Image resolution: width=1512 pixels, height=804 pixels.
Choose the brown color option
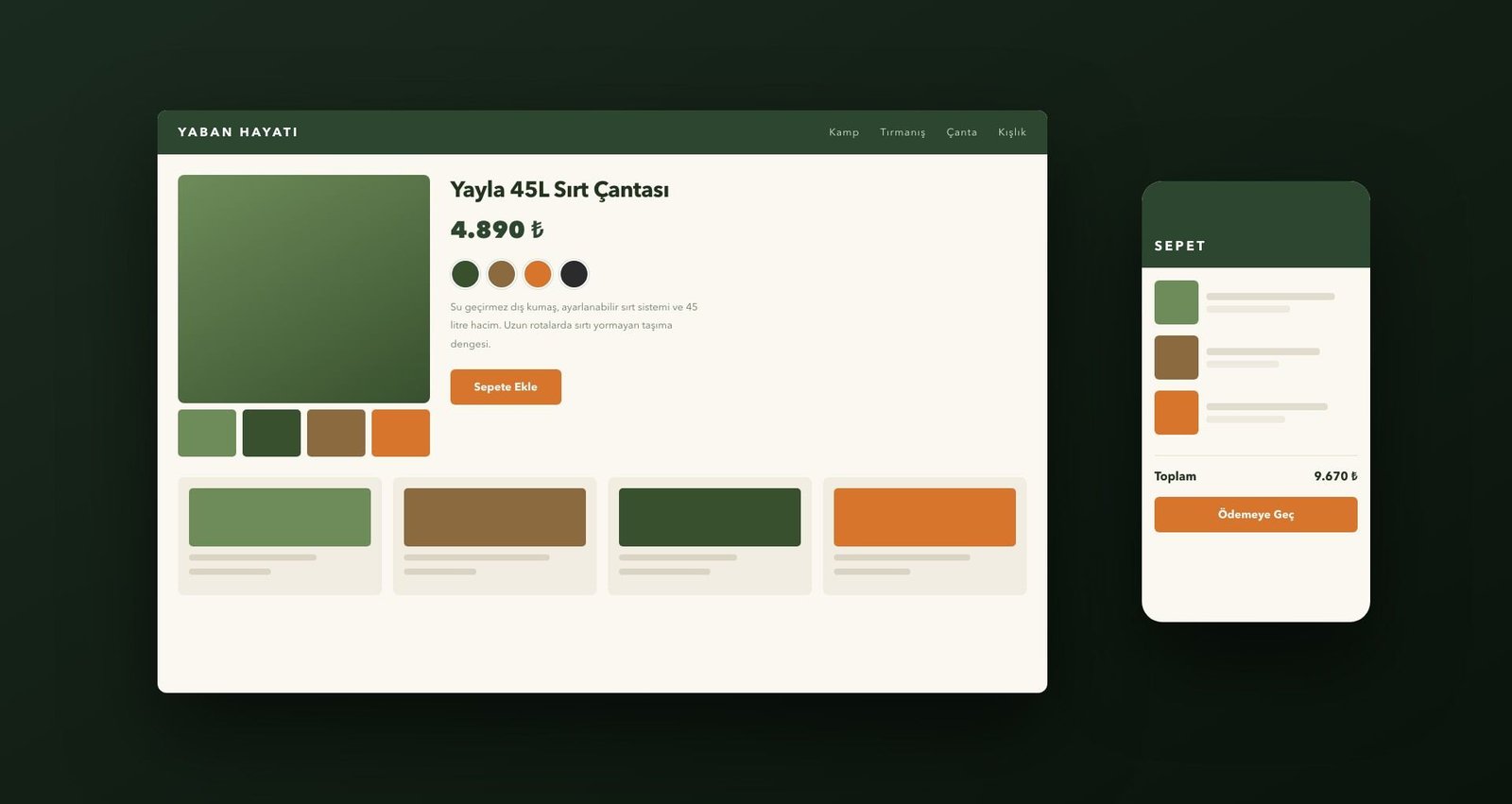[x=502, y=274]
